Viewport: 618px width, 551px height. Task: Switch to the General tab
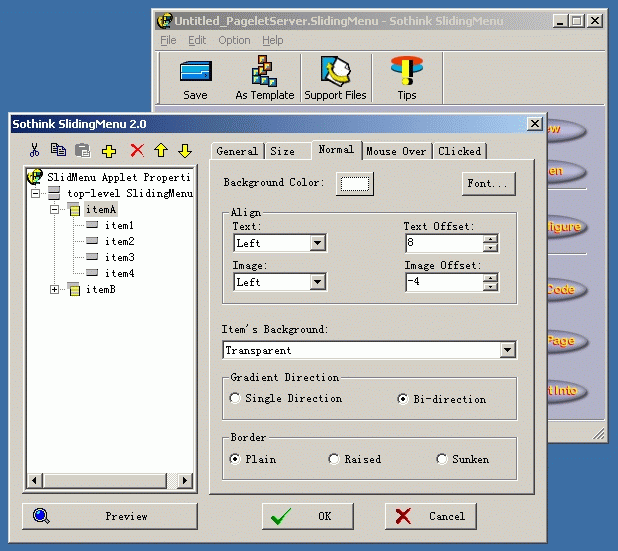(237, 151)
